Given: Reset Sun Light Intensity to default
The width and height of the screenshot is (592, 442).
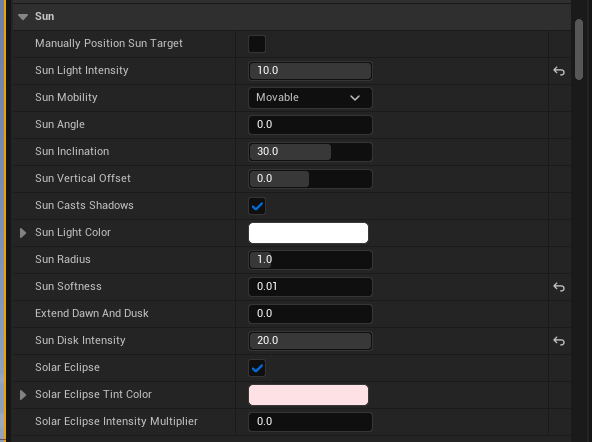Looking at the screenshot, I should click(x=559, y=71).
